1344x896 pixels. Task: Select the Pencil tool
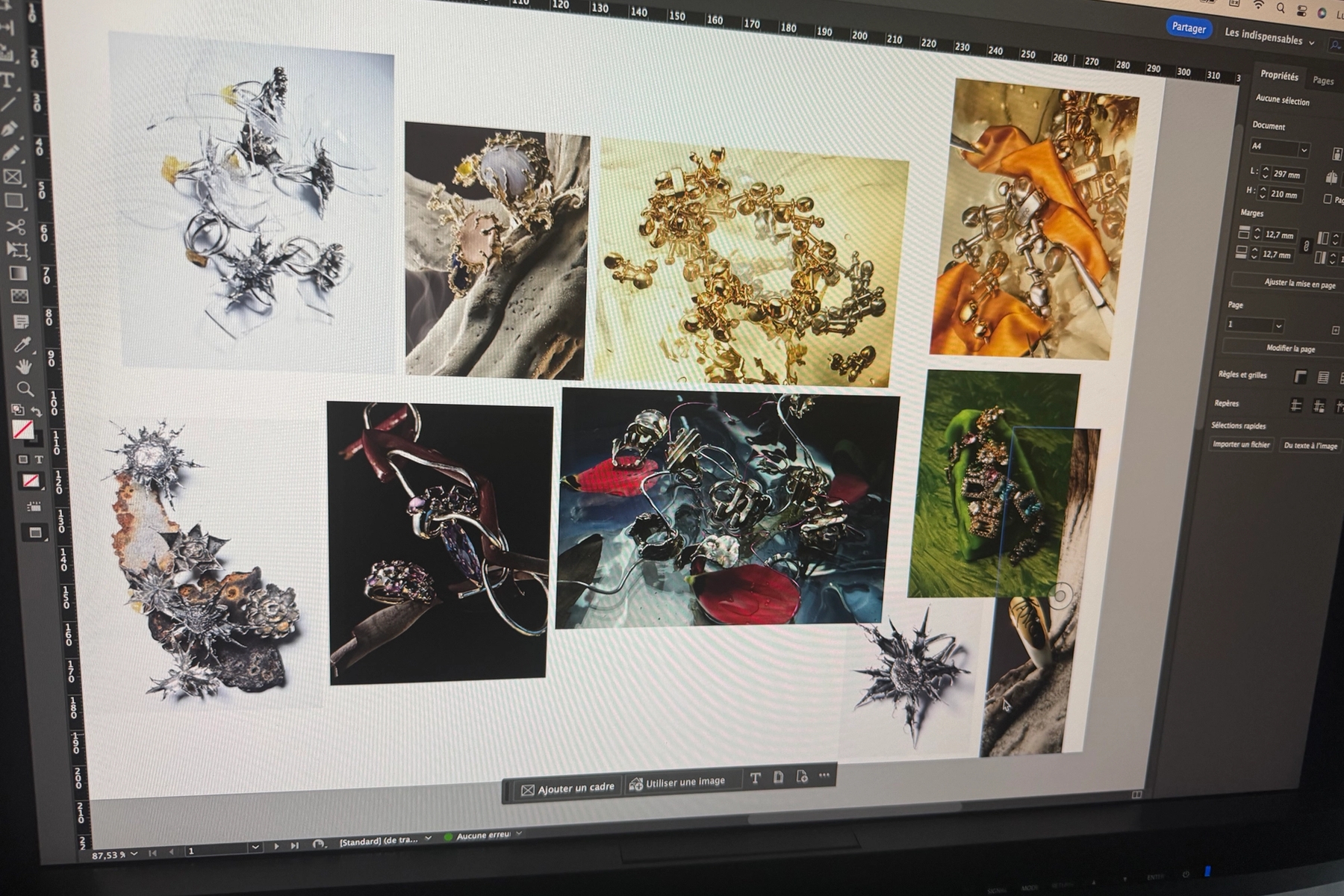[10, 153]
